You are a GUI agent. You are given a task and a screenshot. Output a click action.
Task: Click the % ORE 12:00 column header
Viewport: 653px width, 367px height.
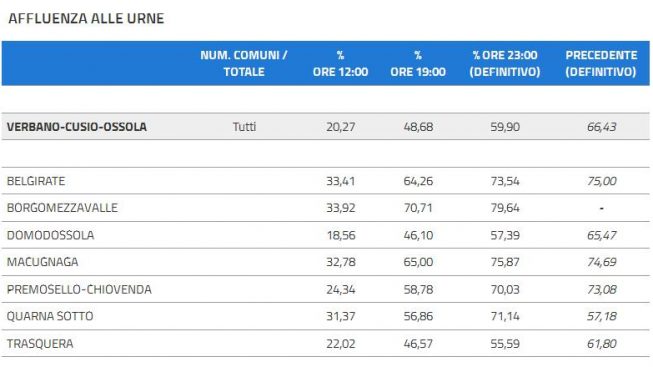[x=341, y=63]
